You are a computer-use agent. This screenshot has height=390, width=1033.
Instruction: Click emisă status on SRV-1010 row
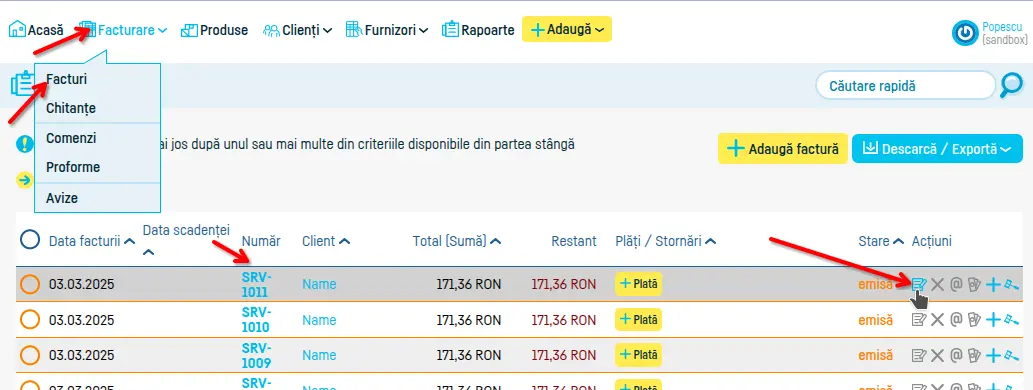[x=876, y=320]
